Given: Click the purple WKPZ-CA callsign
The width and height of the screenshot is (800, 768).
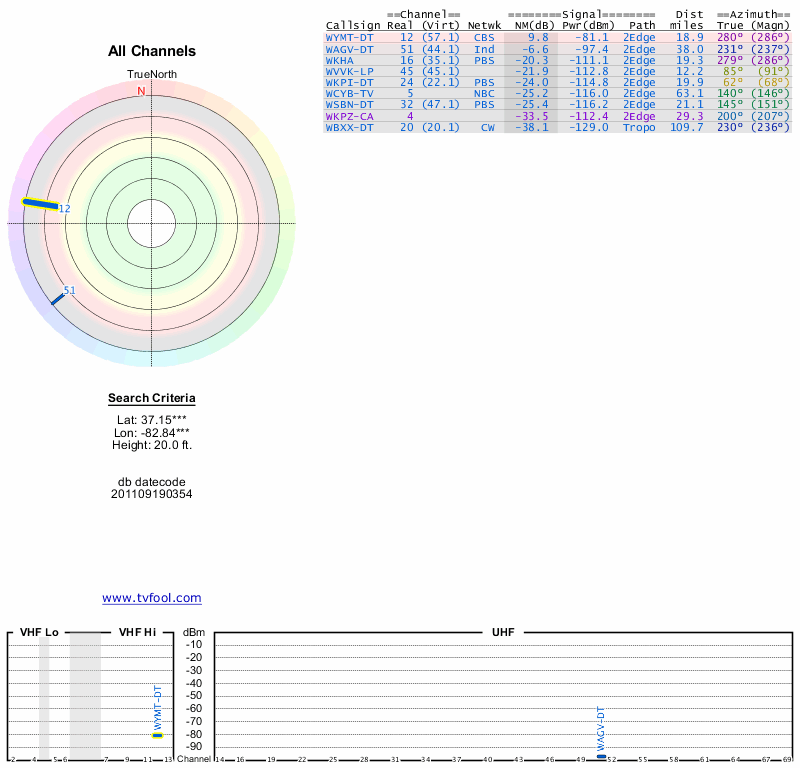Looking at the screenshot, I should click(349, 116).
